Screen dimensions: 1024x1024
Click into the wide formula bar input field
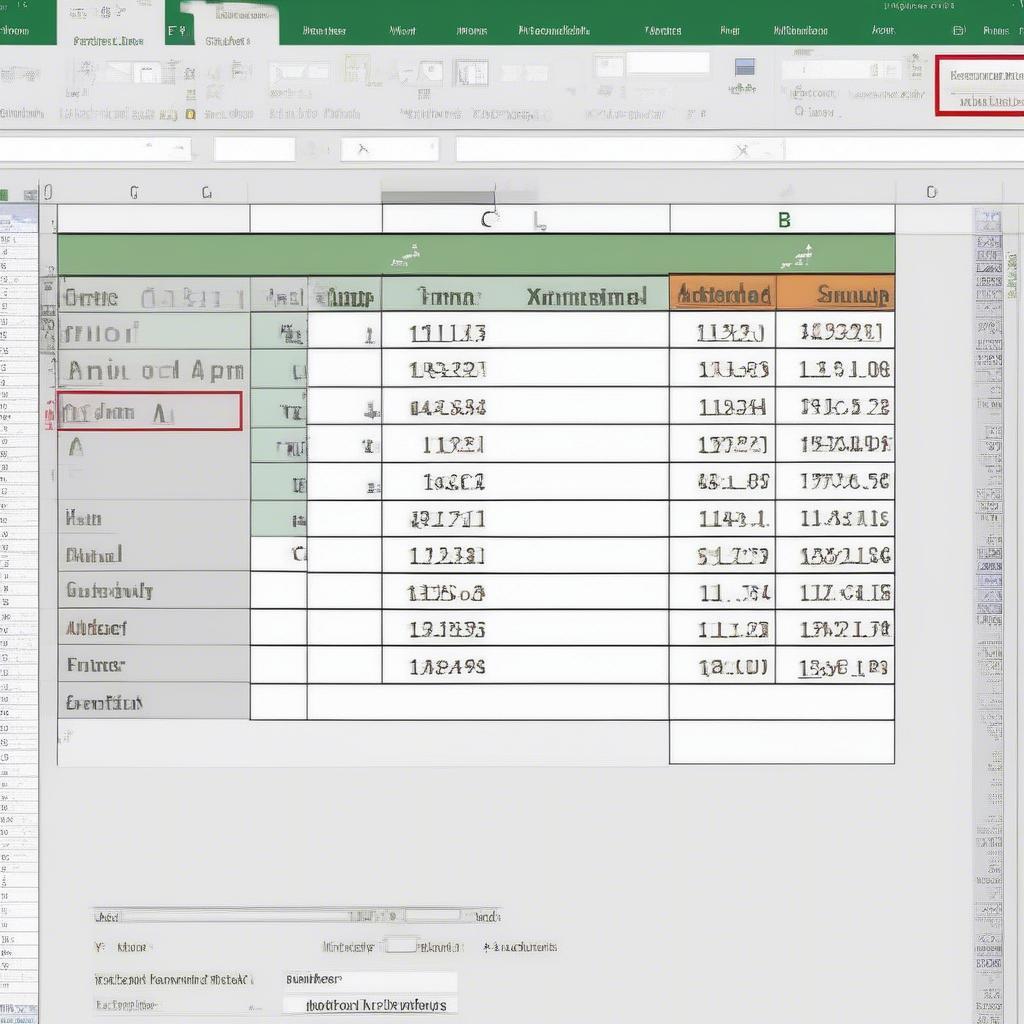[620, 150]
